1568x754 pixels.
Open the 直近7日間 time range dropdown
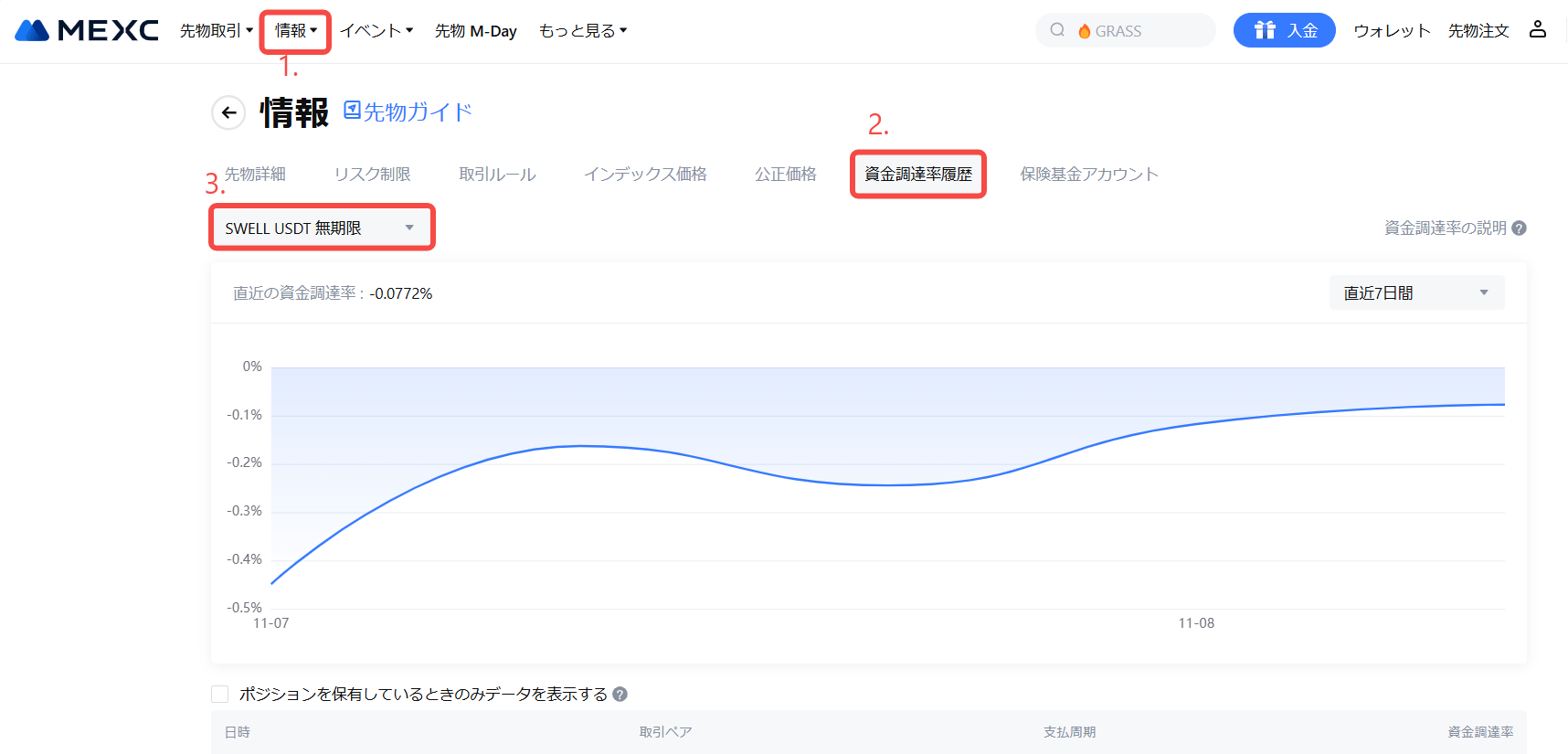pyautogui.click(x=1415, y=293)
